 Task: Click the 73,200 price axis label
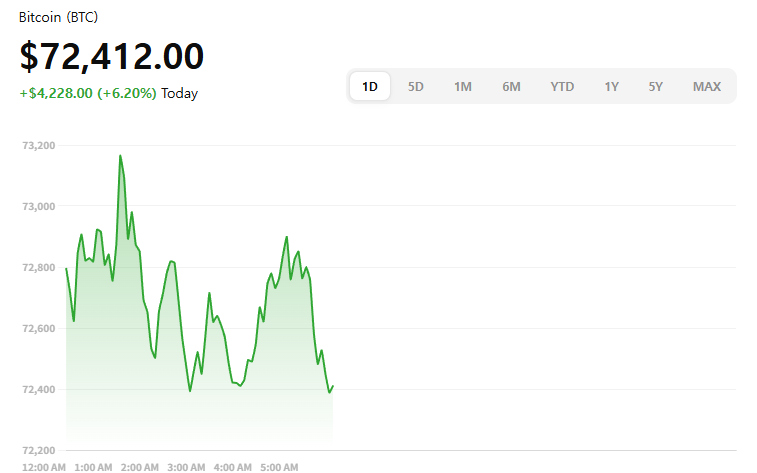click(x=38, y=146)
